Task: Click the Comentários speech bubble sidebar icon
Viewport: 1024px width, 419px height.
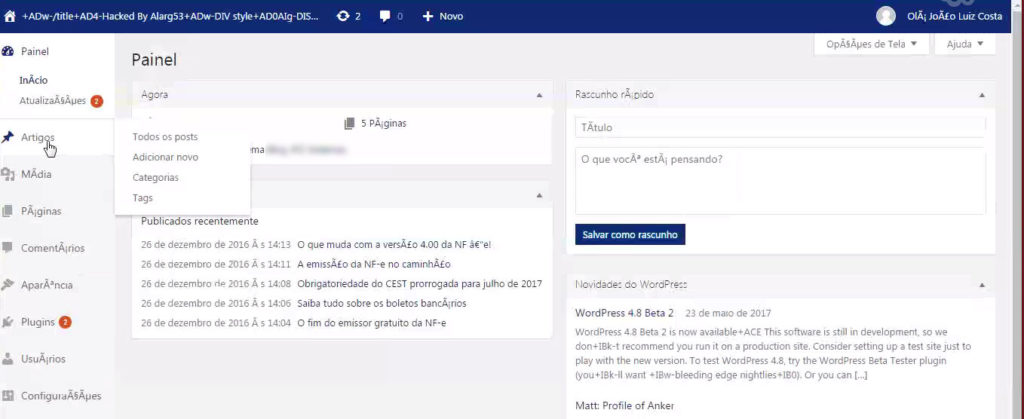Action: point(8,248)
